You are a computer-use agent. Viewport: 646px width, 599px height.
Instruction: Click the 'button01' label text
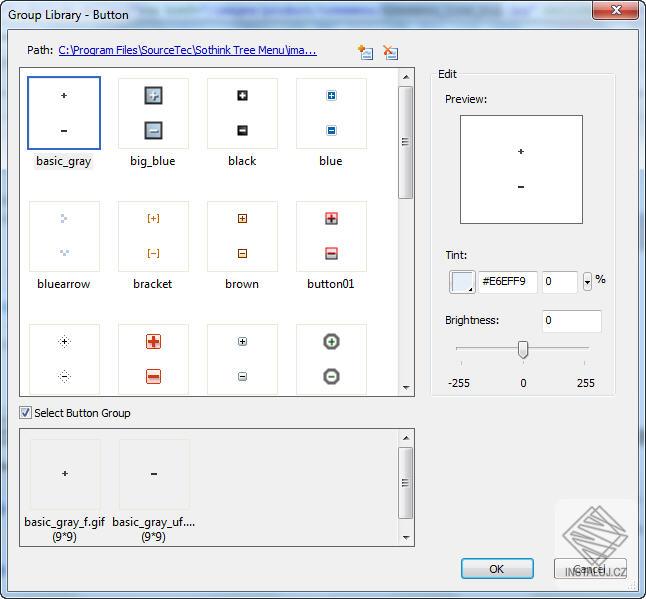tap(331, 284)
